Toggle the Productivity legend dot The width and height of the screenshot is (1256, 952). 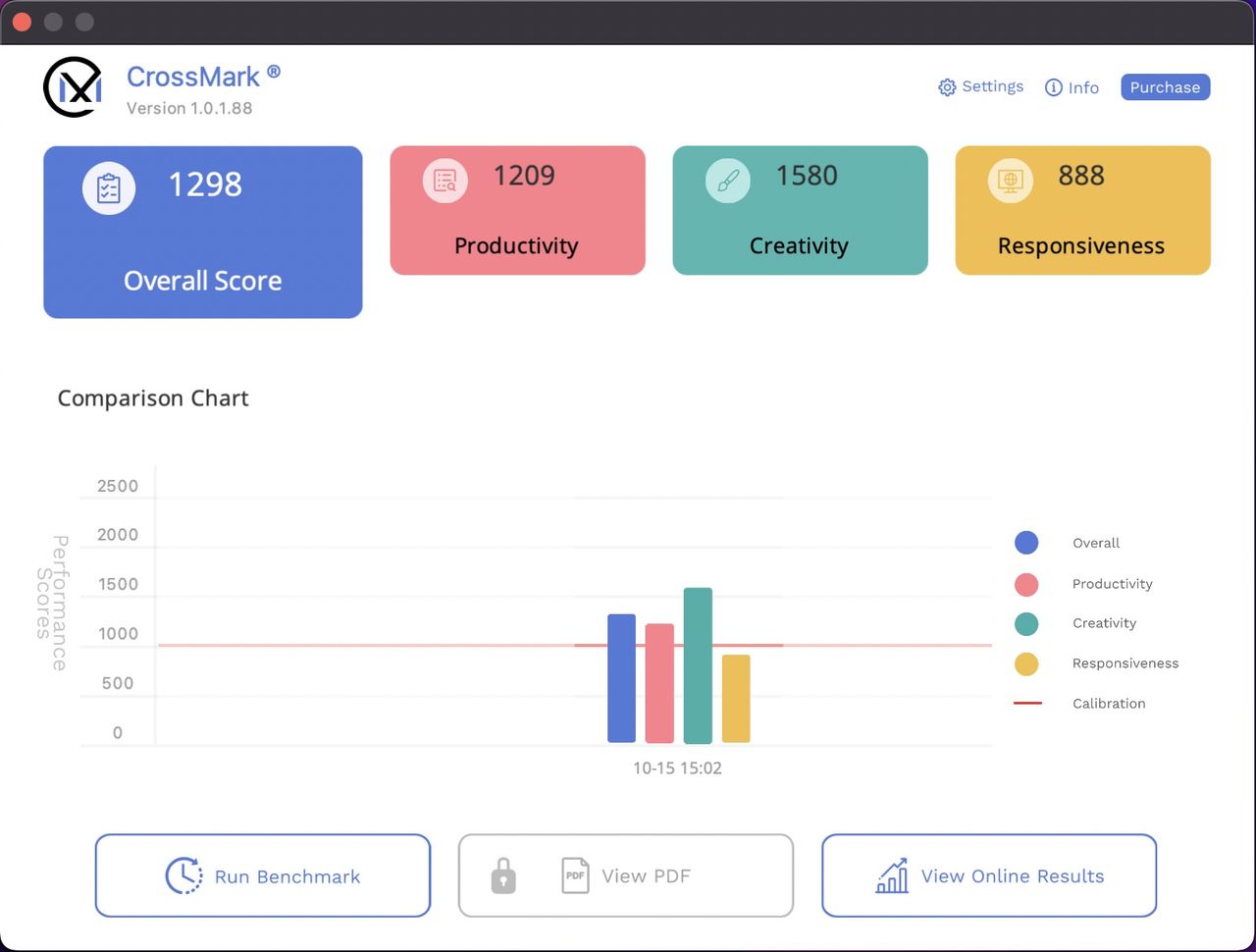[x=1026, y=584]
